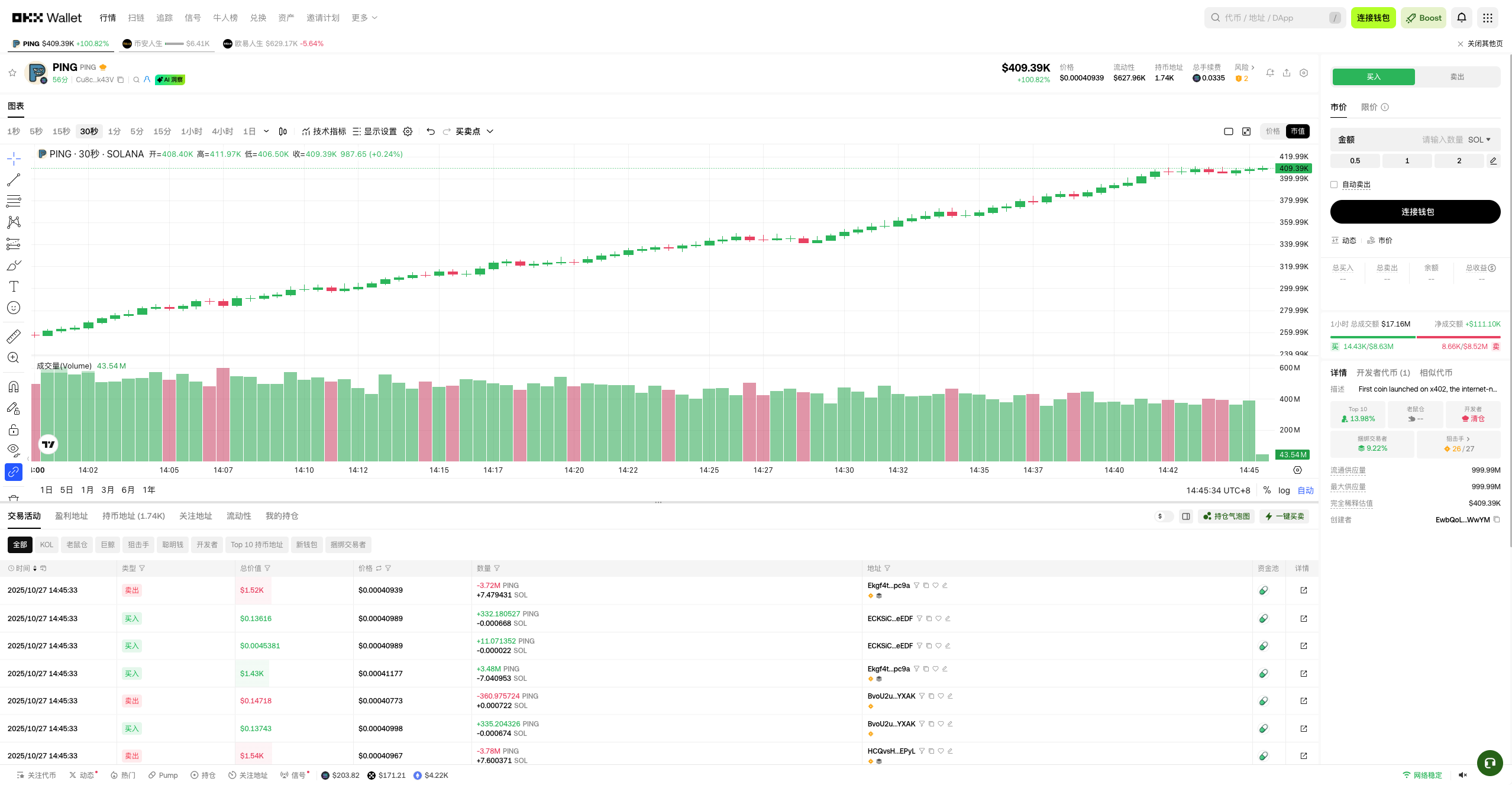
Task: Toggle log scale on chart
Action: click(x=1284, y=490)
